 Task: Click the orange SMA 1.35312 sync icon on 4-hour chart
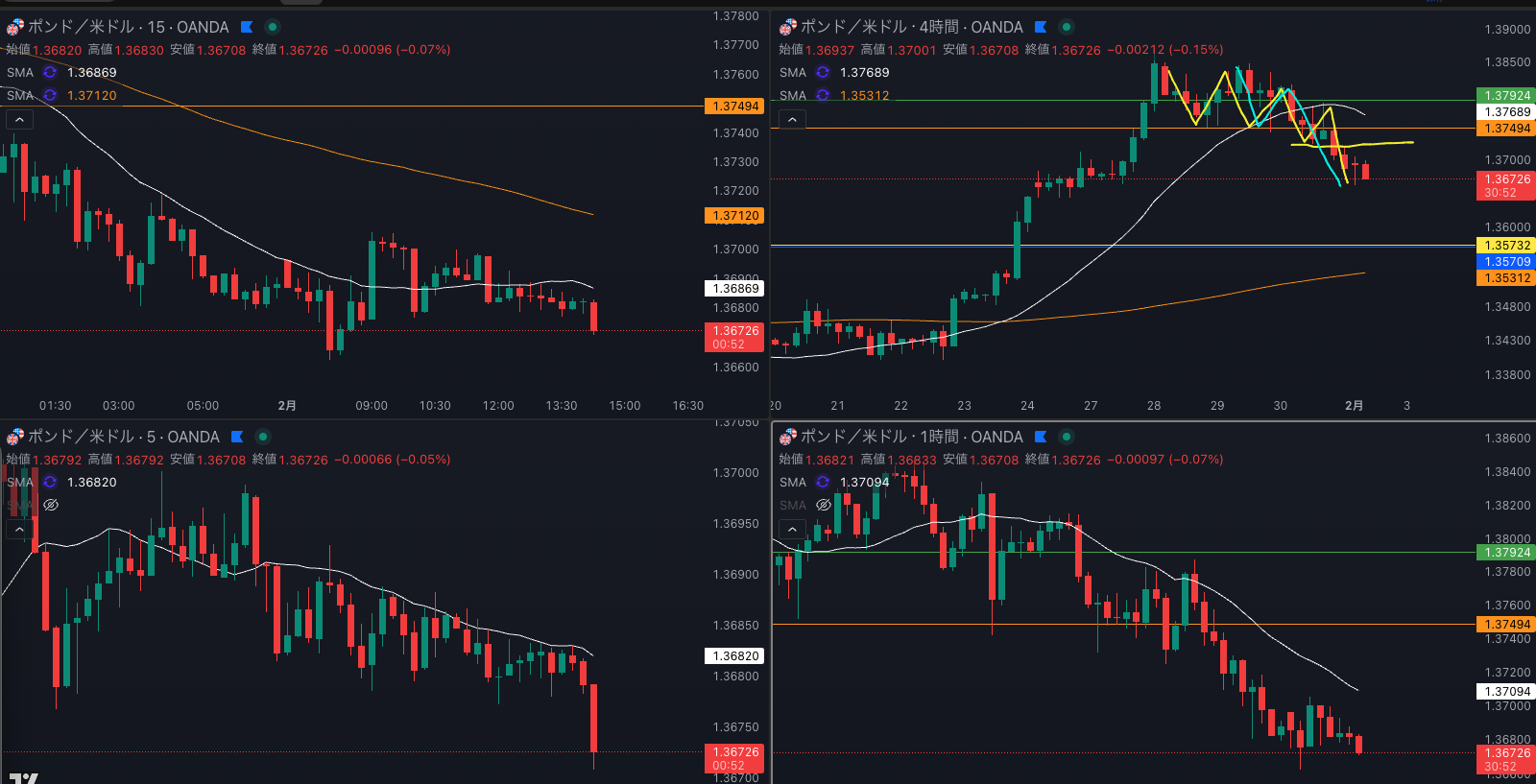(x=823, y=96)
